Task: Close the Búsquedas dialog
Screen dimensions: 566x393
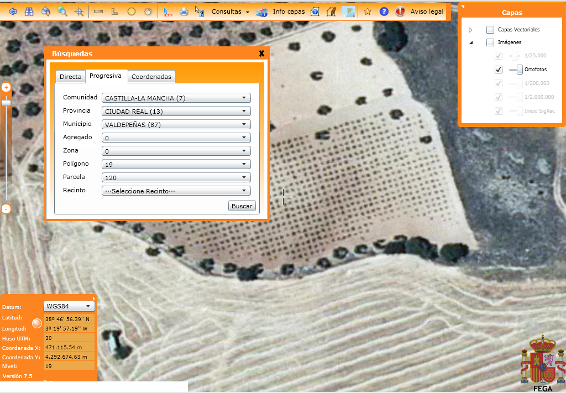Action: (x=262, y=53)
